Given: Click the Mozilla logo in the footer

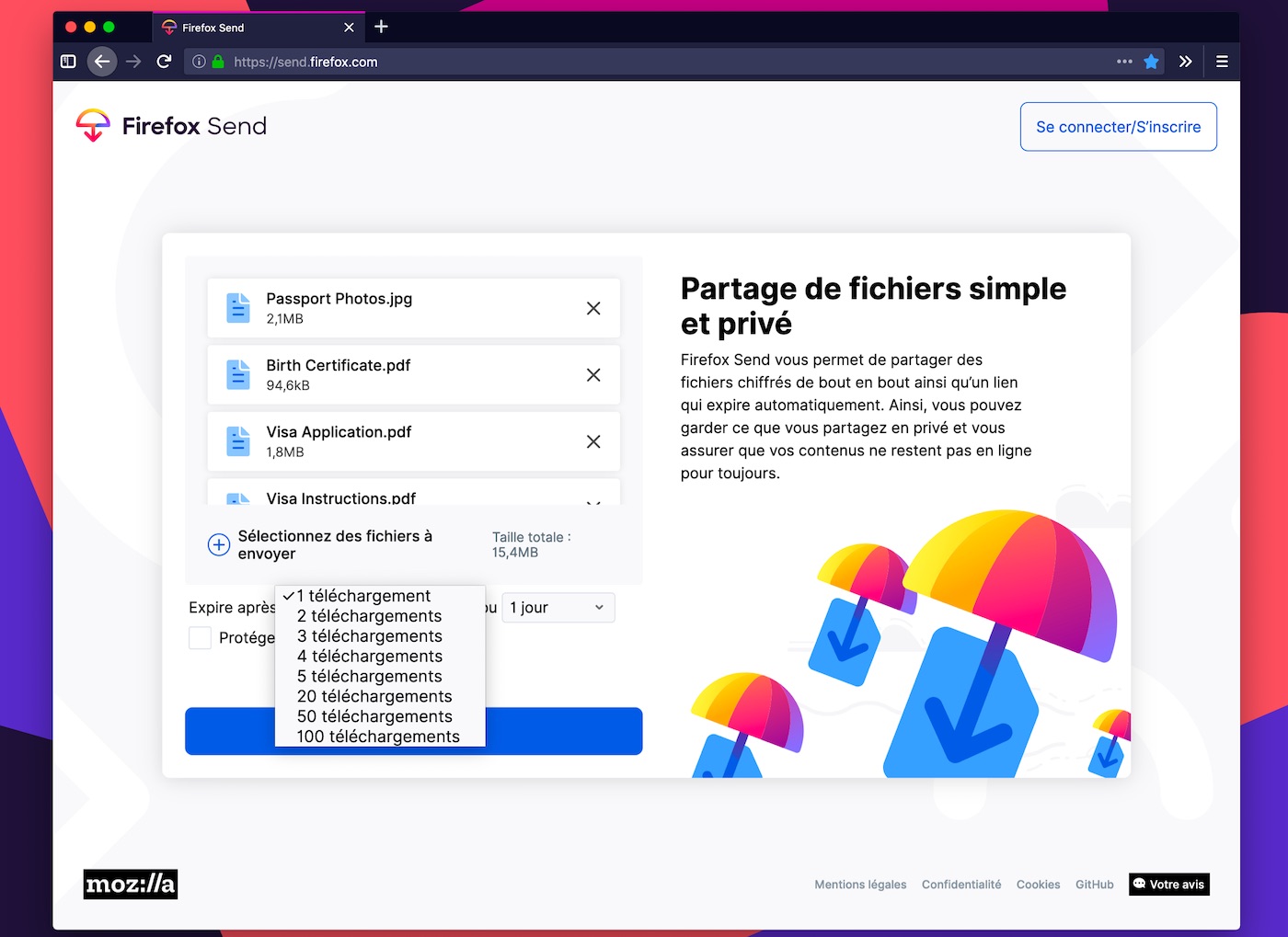Looking at the screenshot, I should coord(130,884).
